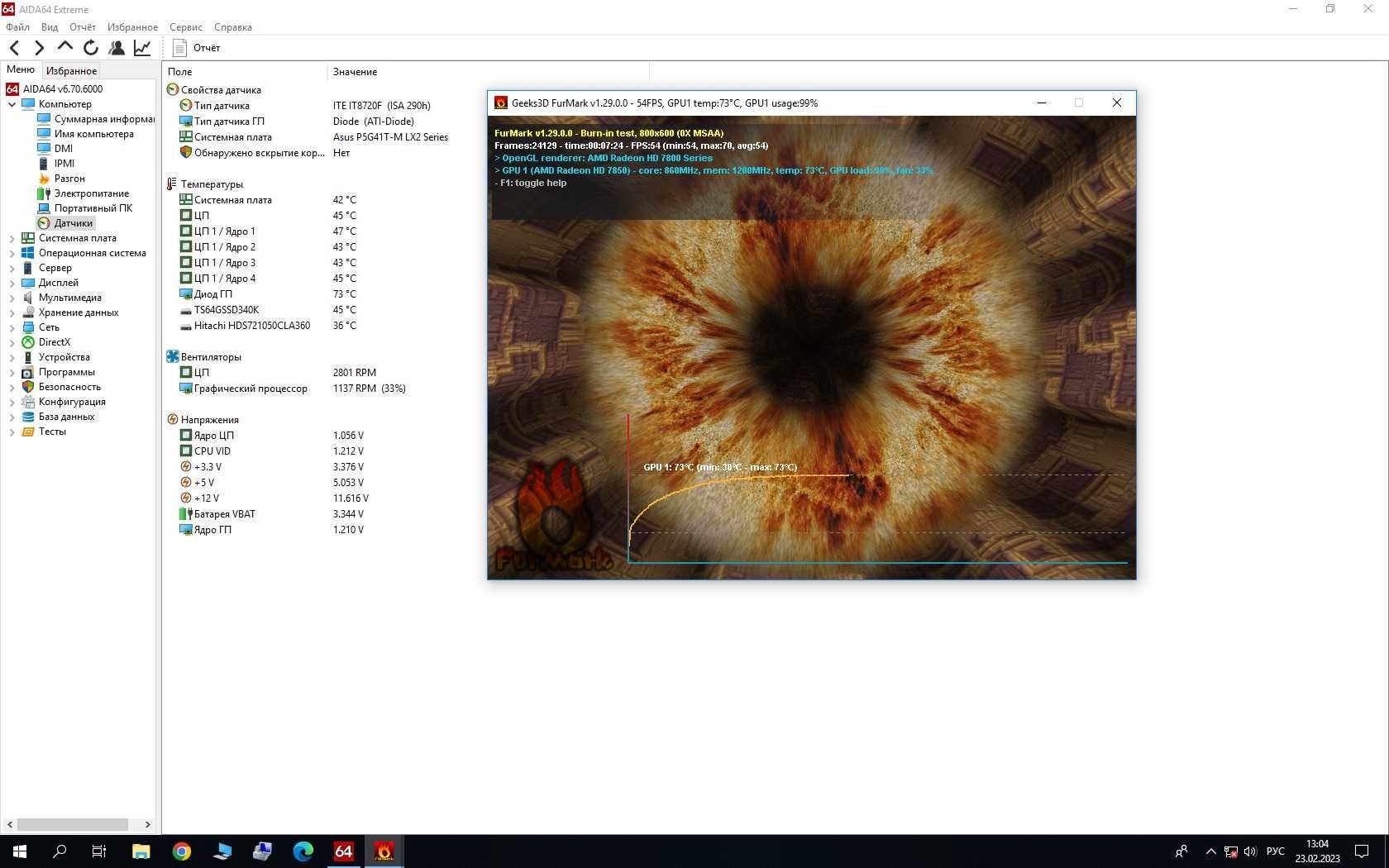The image size is (1389, 868).
Task: Select the Диод ГП temperature row
Action: [x=268, y=294]
